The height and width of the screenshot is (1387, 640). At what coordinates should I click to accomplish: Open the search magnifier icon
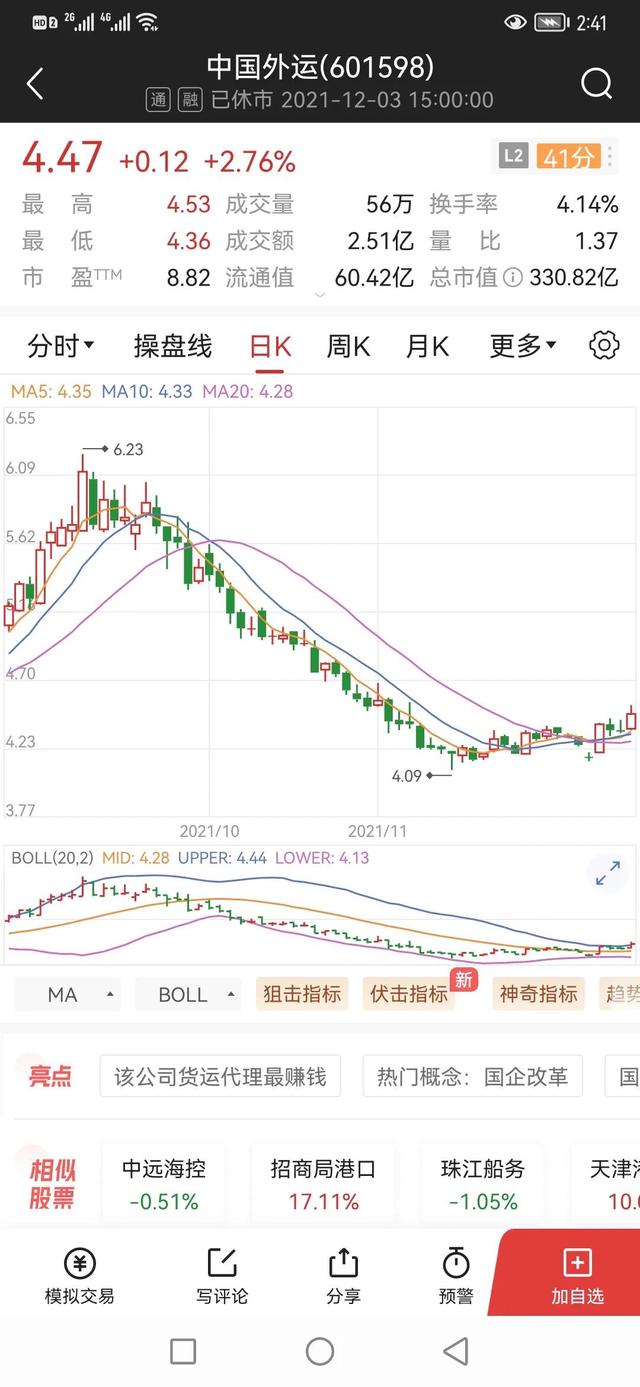(x=596, y=84)
